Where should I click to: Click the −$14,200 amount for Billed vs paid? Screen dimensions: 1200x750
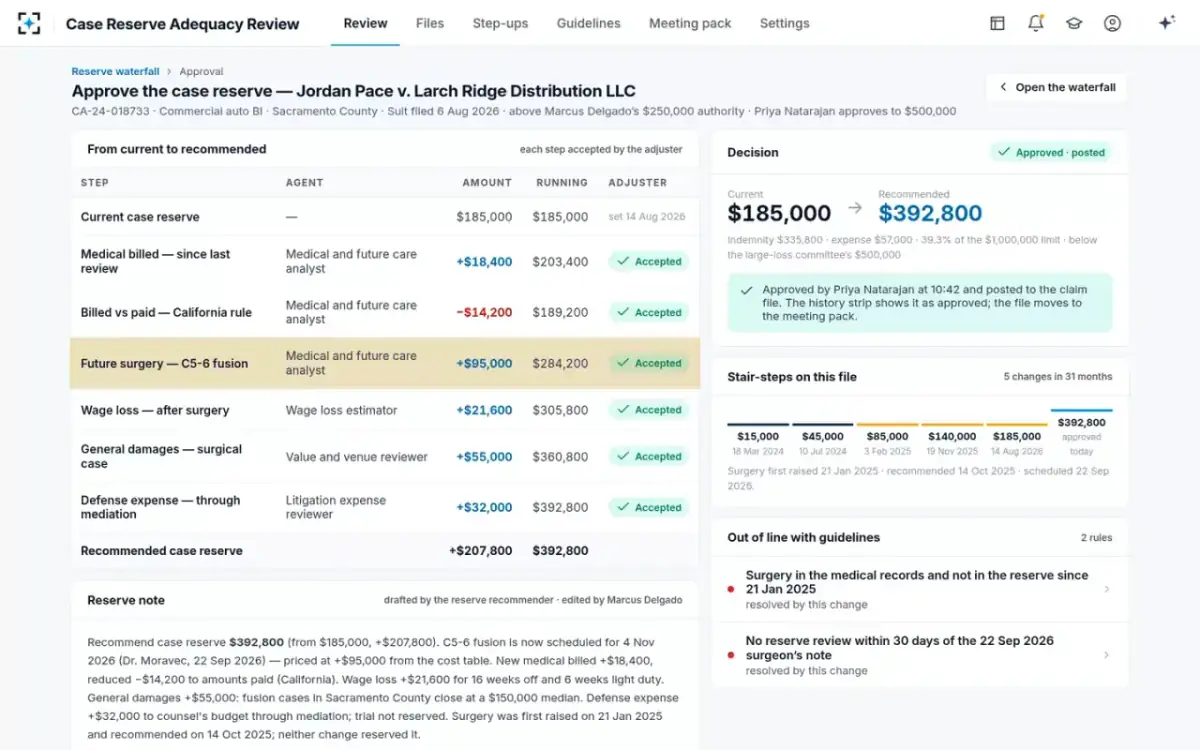click(484, 313)
